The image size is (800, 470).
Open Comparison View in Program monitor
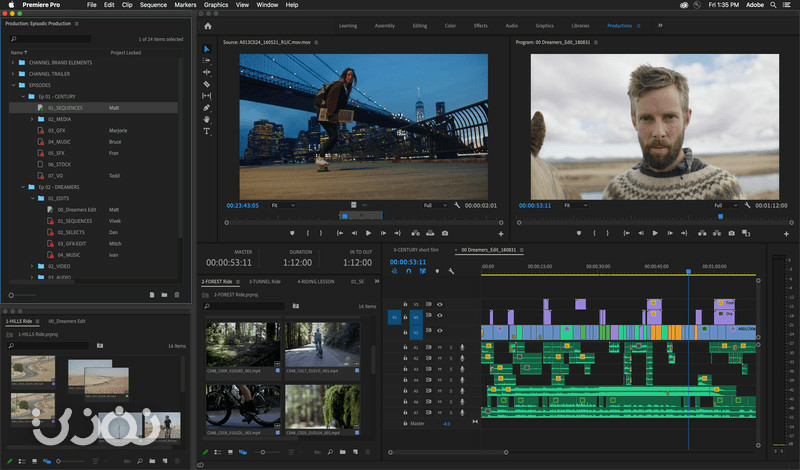point(746,233)
